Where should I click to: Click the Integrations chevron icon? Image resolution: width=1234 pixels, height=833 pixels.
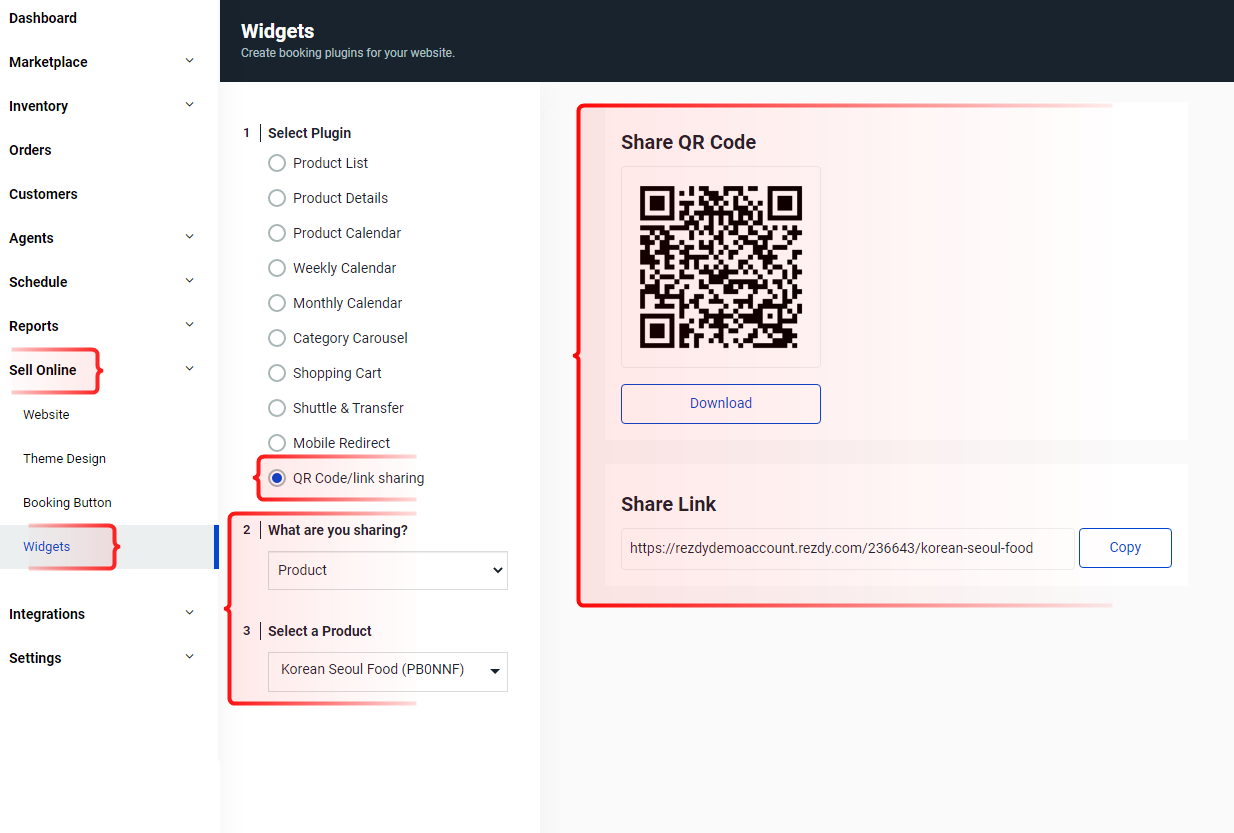[190, 613]
